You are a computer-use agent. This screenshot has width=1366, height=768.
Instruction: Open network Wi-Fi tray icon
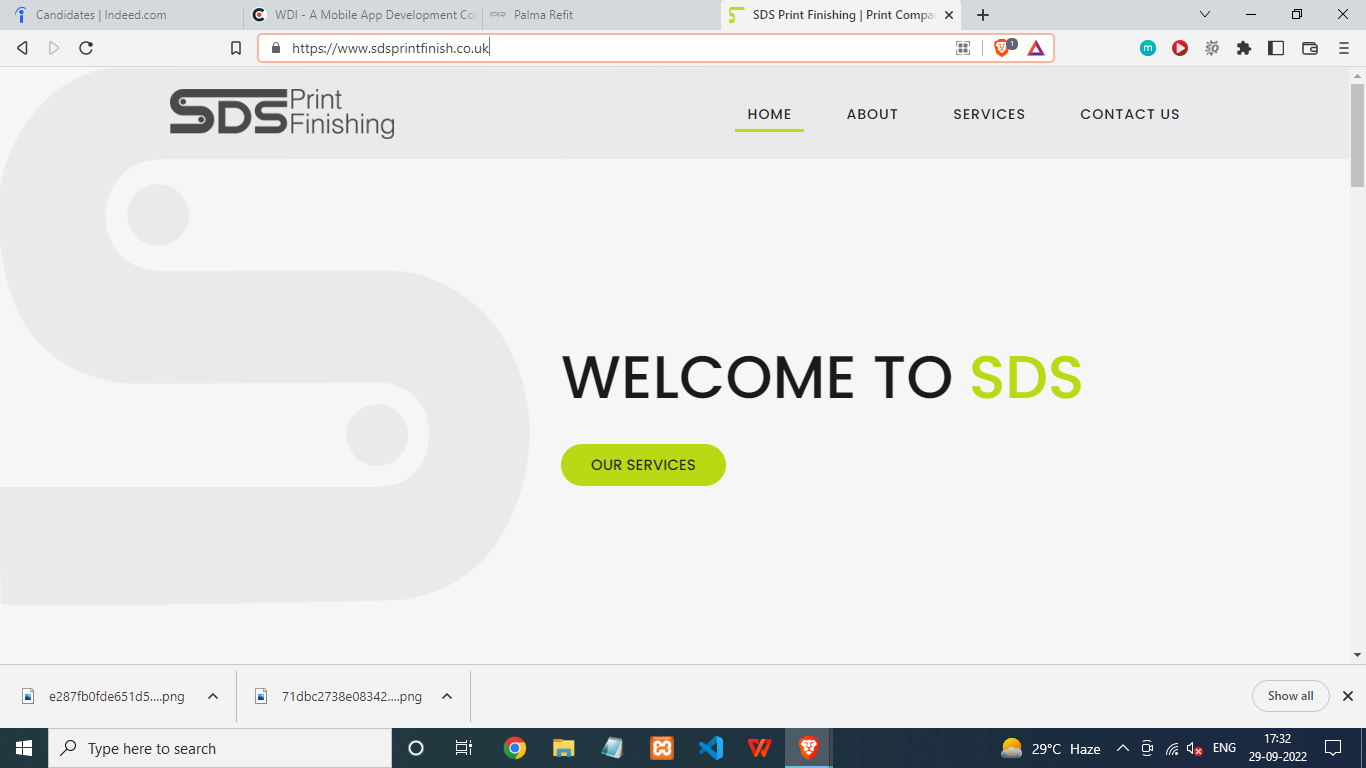pyautogui.click(x=1171, y=748)
